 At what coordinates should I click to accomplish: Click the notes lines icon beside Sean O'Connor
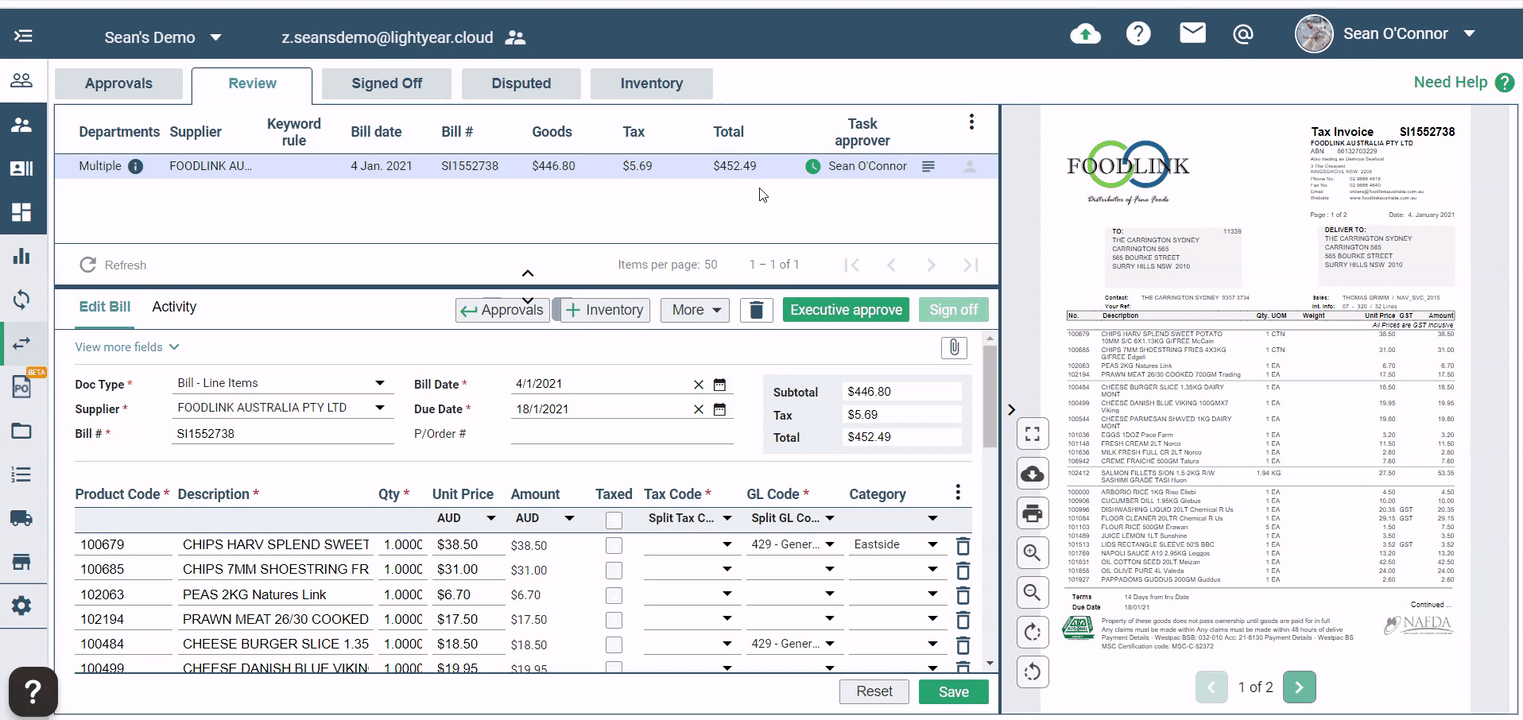coord(928,166)
